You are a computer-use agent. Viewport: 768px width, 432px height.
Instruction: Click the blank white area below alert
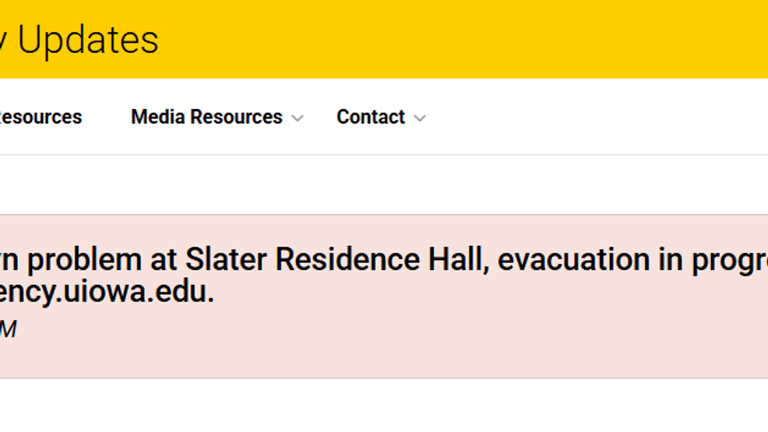coord(400,405)
